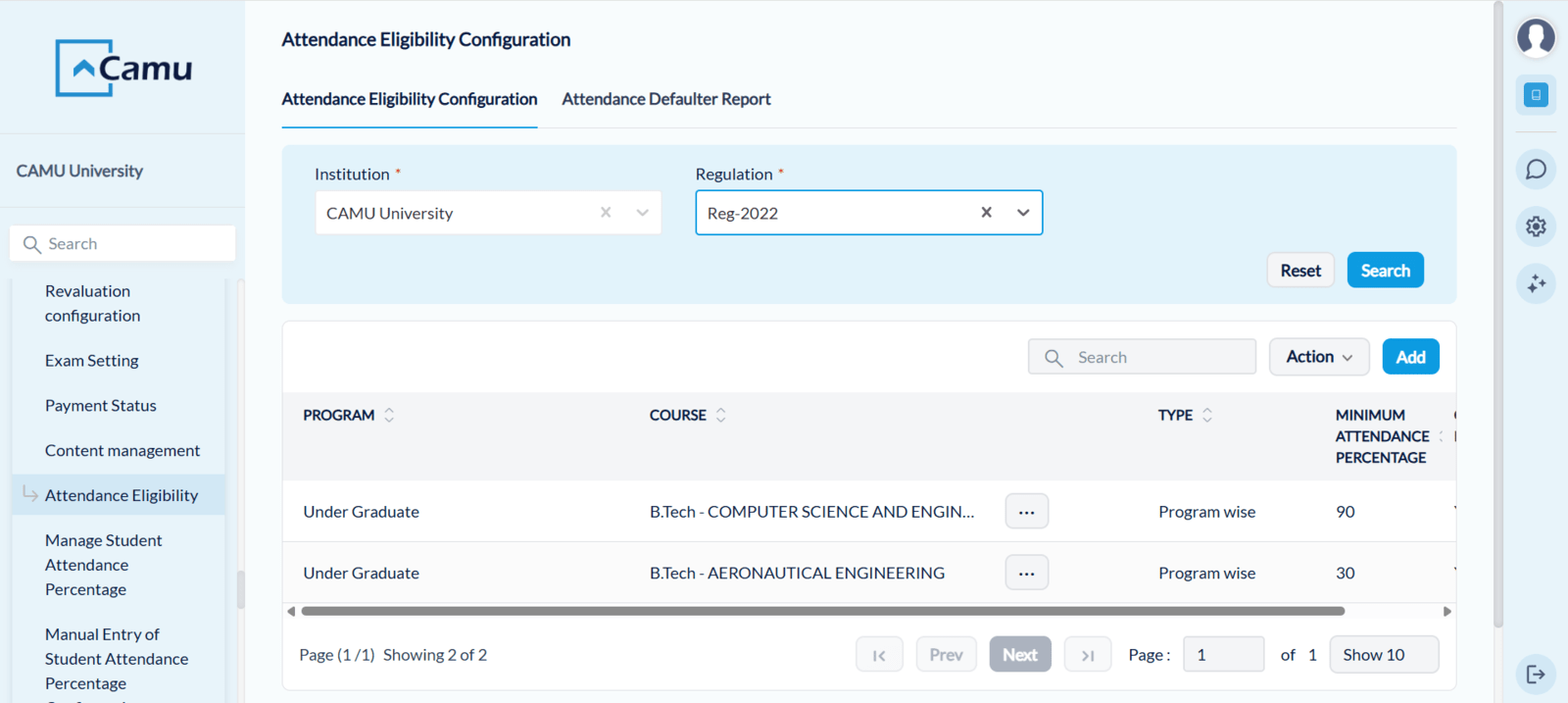Screen dimensions: 1568x703
Task: Open Revaluation configuration in sidebar
Action: pos(93,303)
